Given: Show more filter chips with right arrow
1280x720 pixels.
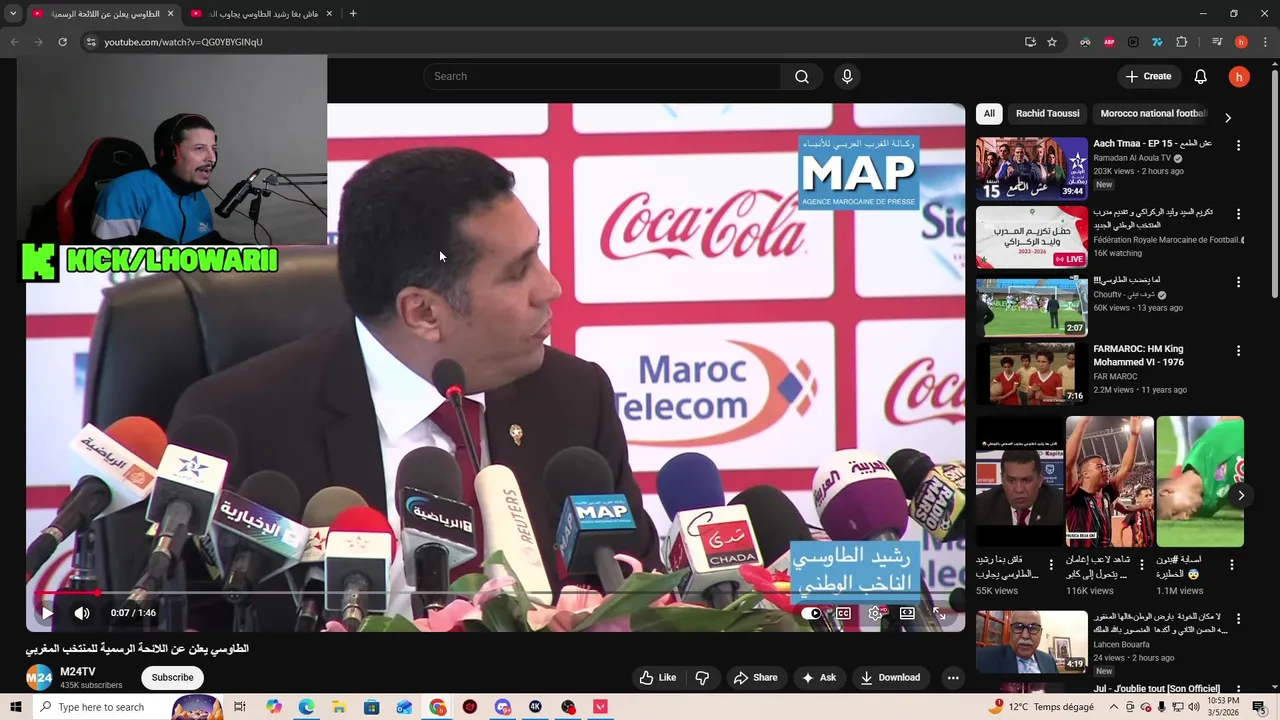Looking at the screenshot, I should pos(1228,117).
